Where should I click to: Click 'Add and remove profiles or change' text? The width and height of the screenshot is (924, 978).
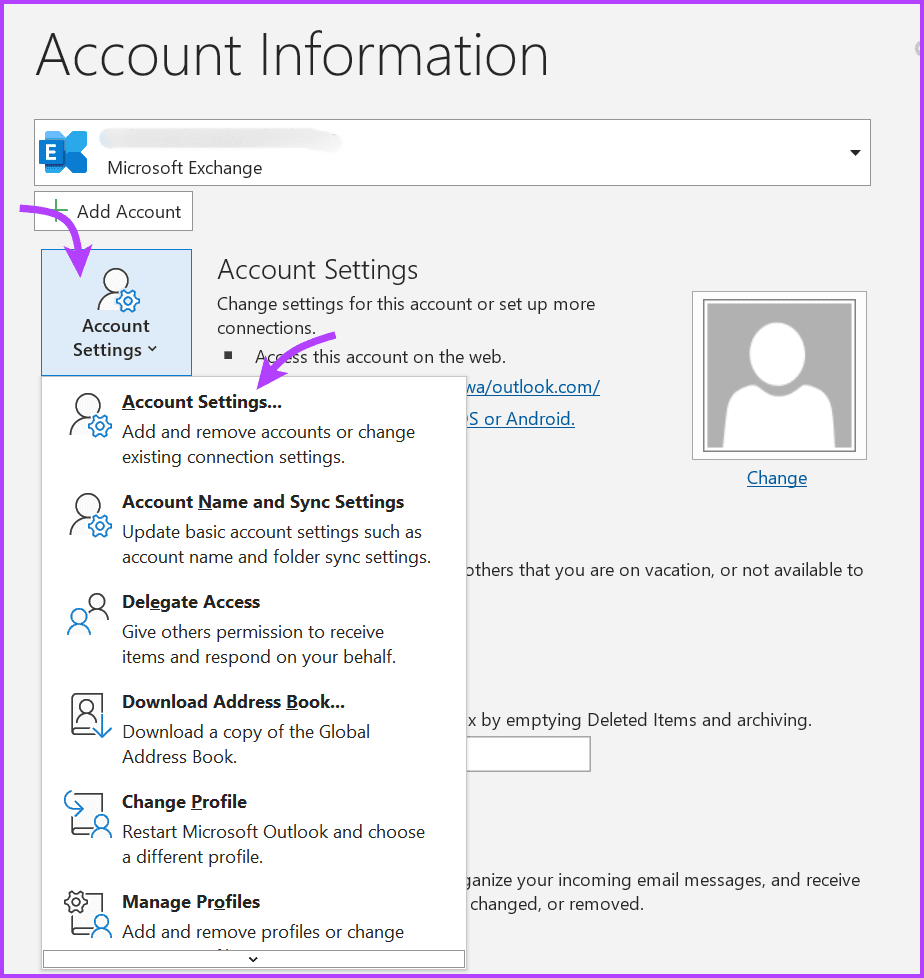pos(263,932)
